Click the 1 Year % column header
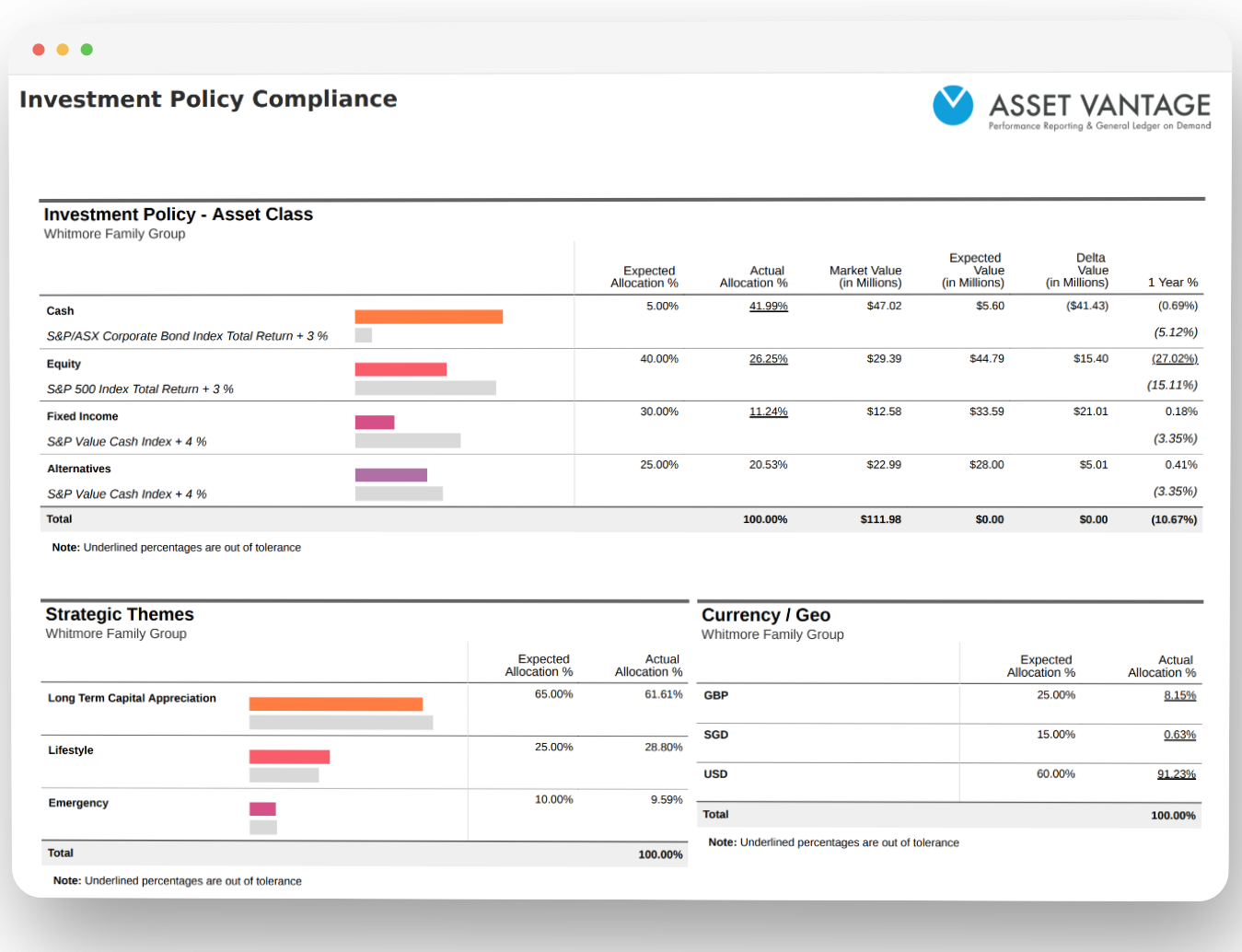The height and width of the screenshot is (952, 1242). pos(1173,283)
